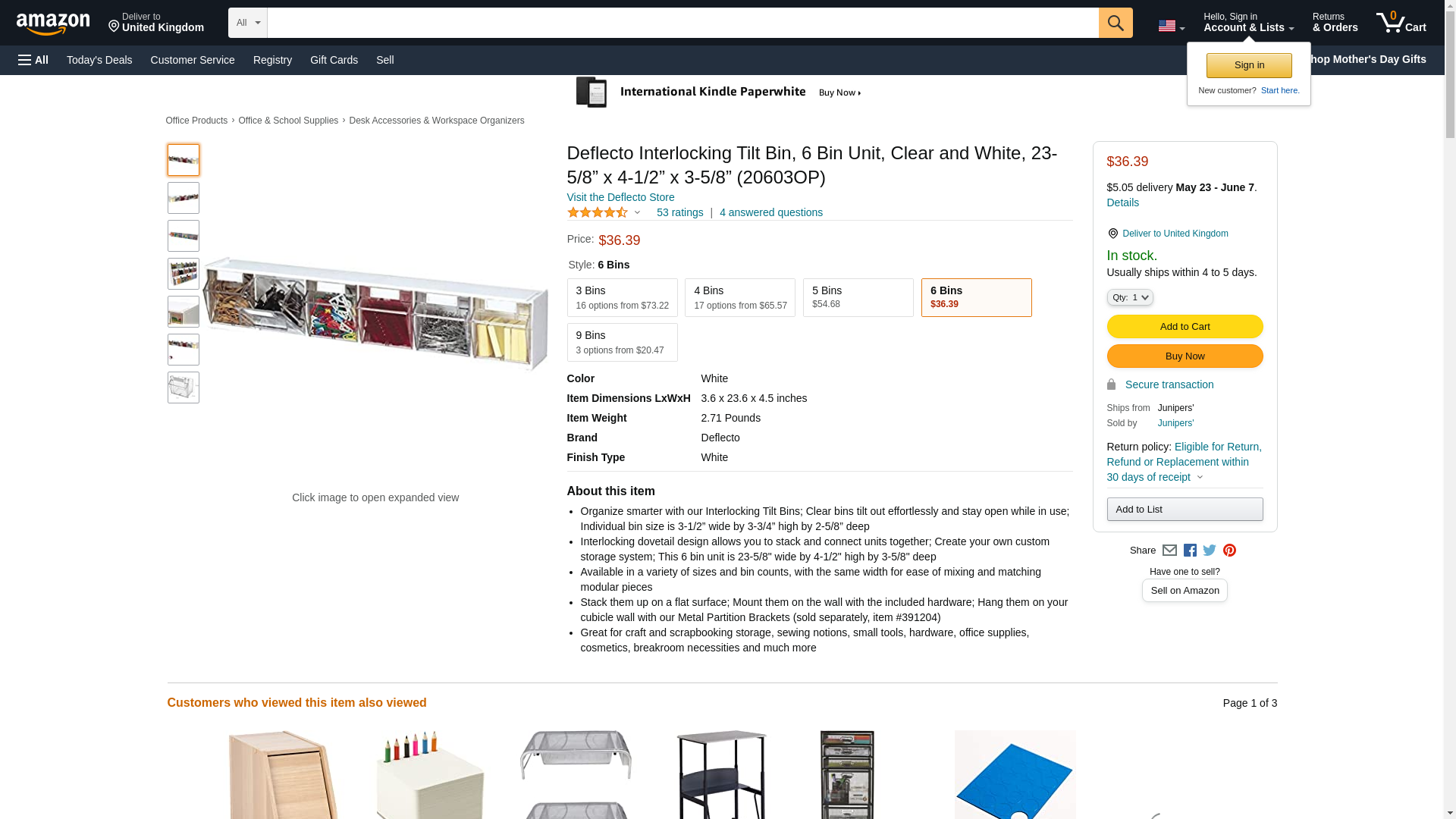The height and width of the screenshot is (819, 1456).
Task: Open the All hamburger menu
Action: [x=33, y=60]
